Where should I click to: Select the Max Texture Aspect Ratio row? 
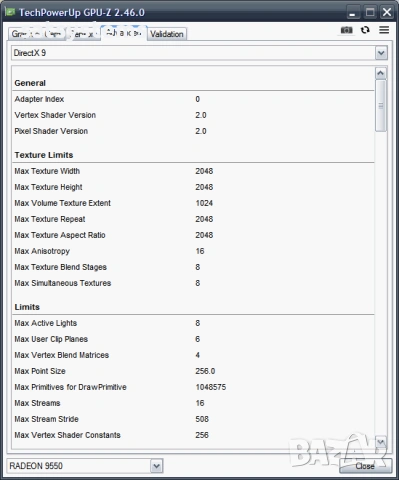tap(193, 235)
